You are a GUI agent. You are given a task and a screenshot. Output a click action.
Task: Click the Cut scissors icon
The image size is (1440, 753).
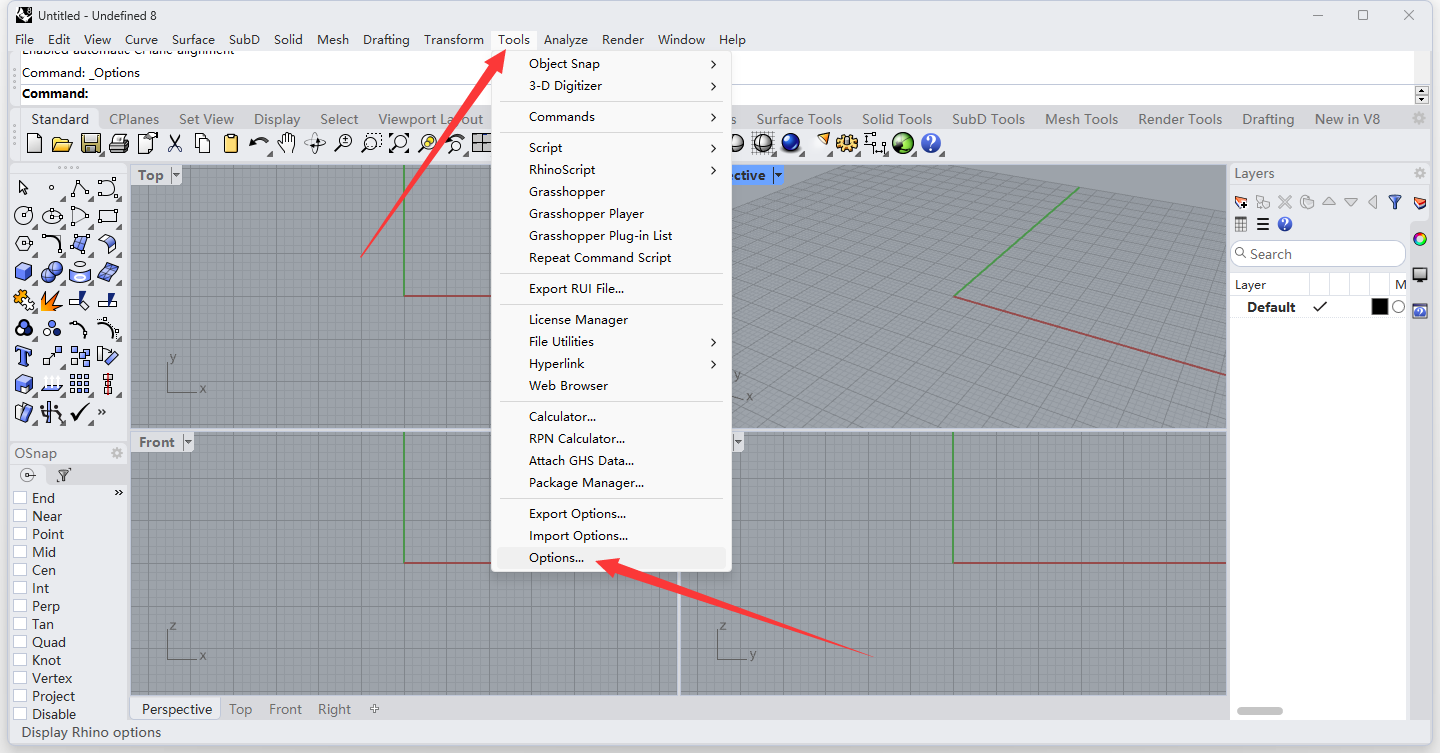[175, 144]
